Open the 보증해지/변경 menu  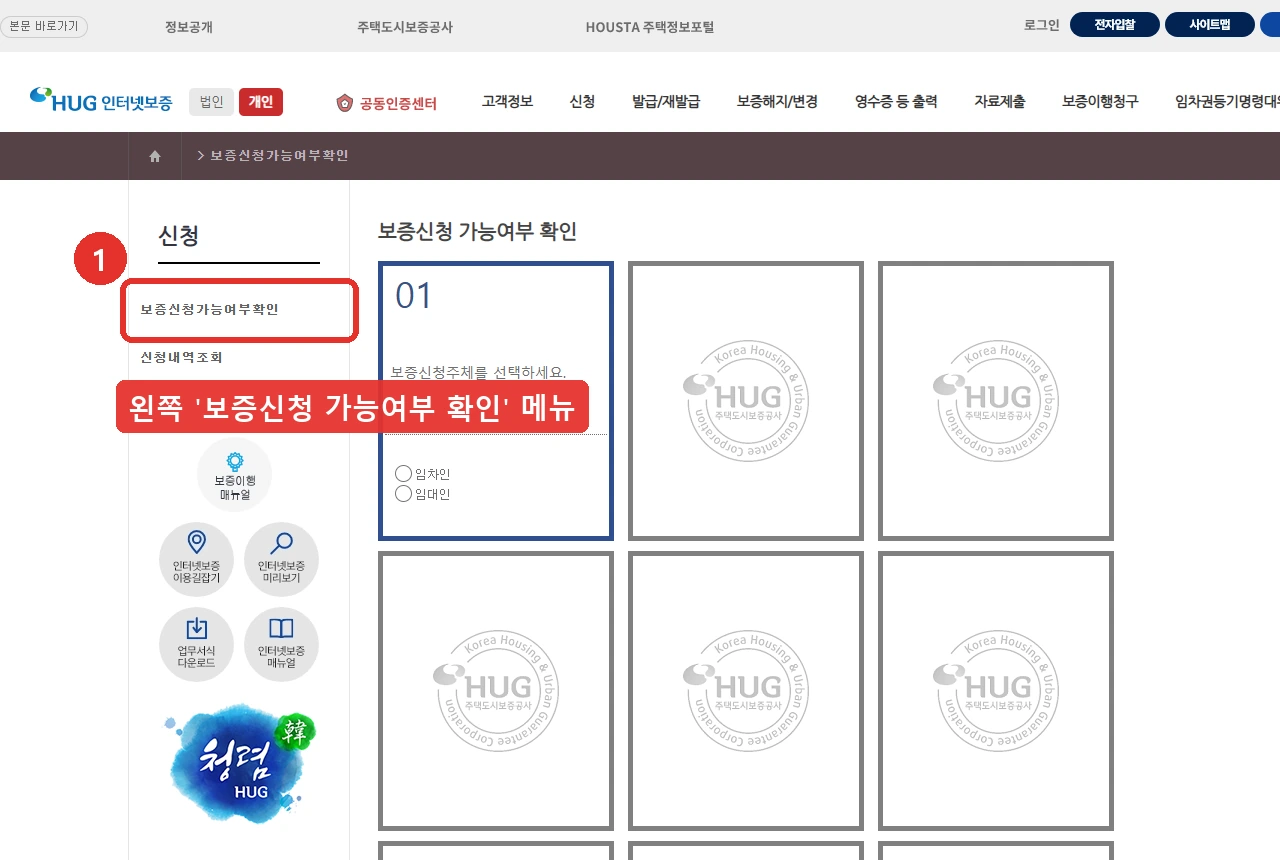[777, 101]
